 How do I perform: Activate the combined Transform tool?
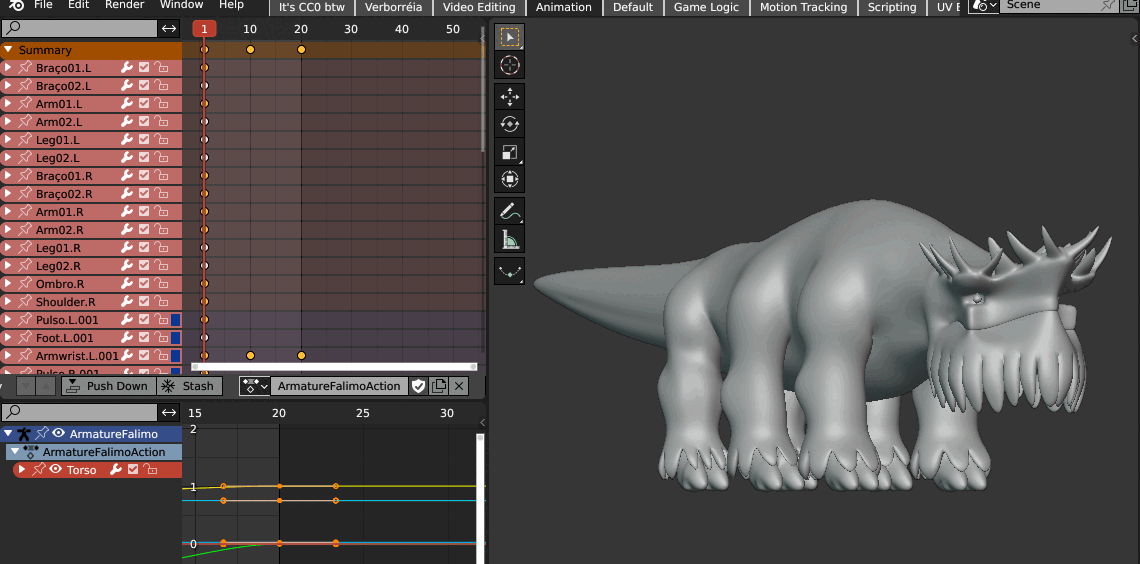(510, 180)
